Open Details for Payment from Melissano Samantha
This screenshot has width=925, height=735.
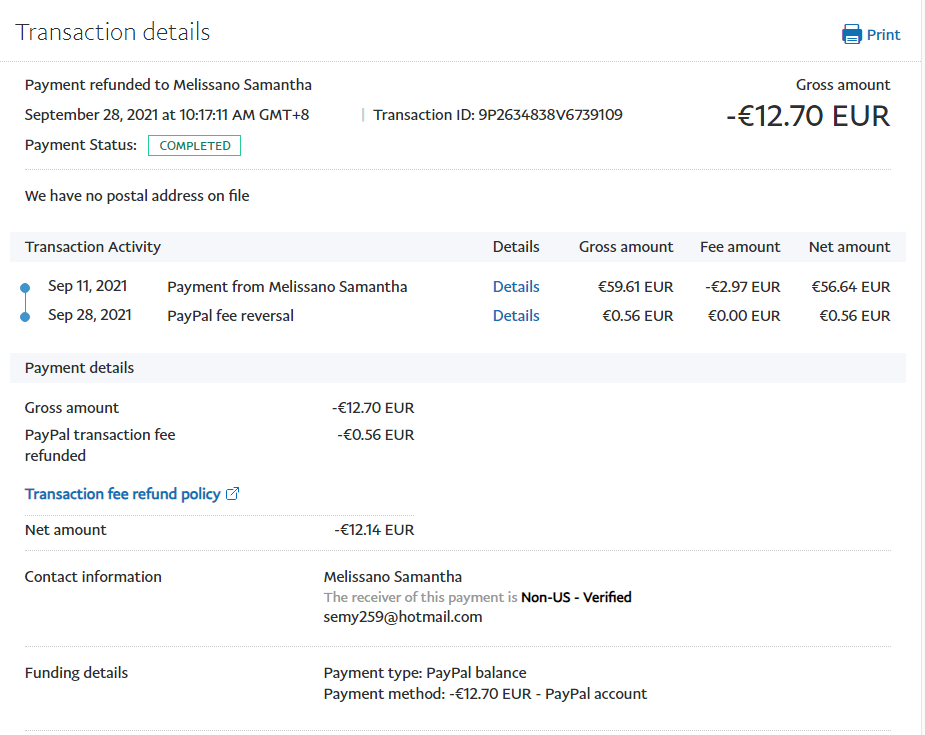(515, 287)
